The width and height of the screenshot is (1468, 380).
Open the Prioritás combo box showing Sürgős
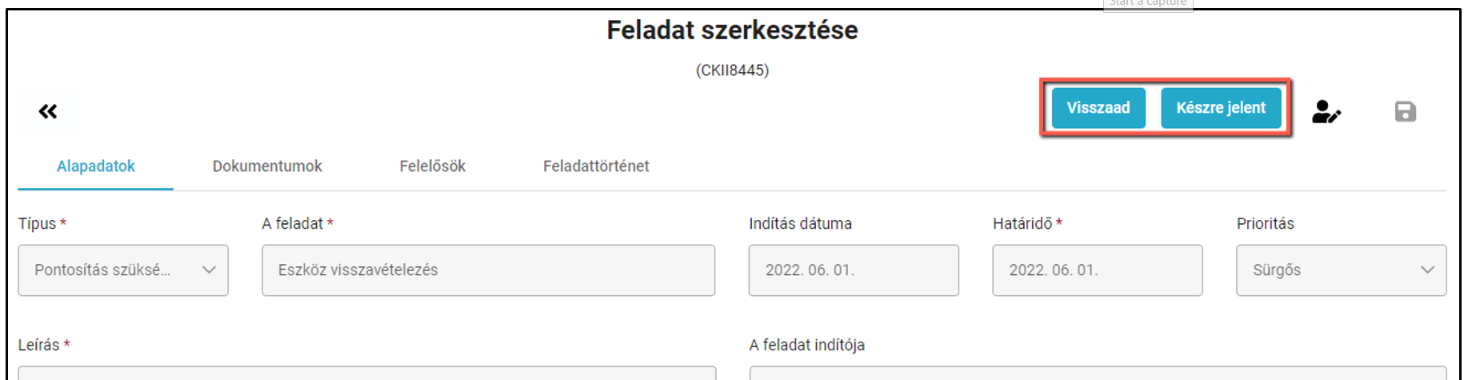coord(1341,270)
